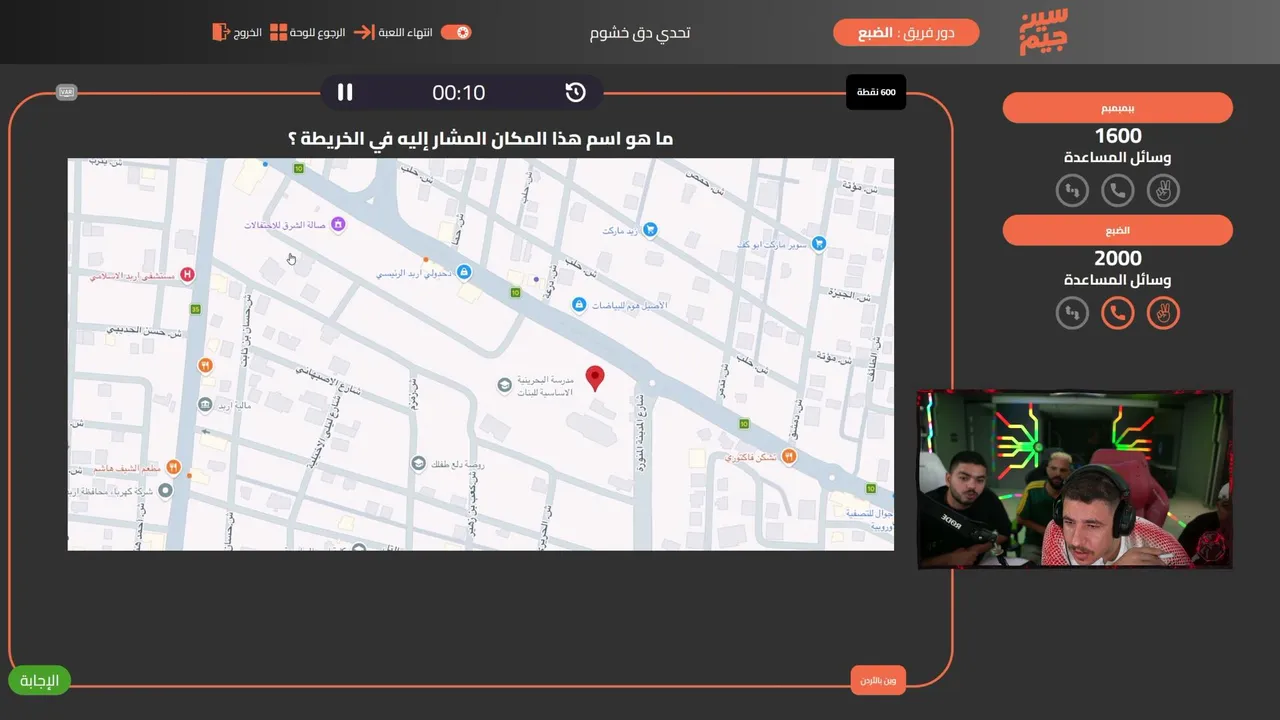Click the صالة الشرق للاحتفالات purple marker
1280x720 pixels.
tap(337, 224)
